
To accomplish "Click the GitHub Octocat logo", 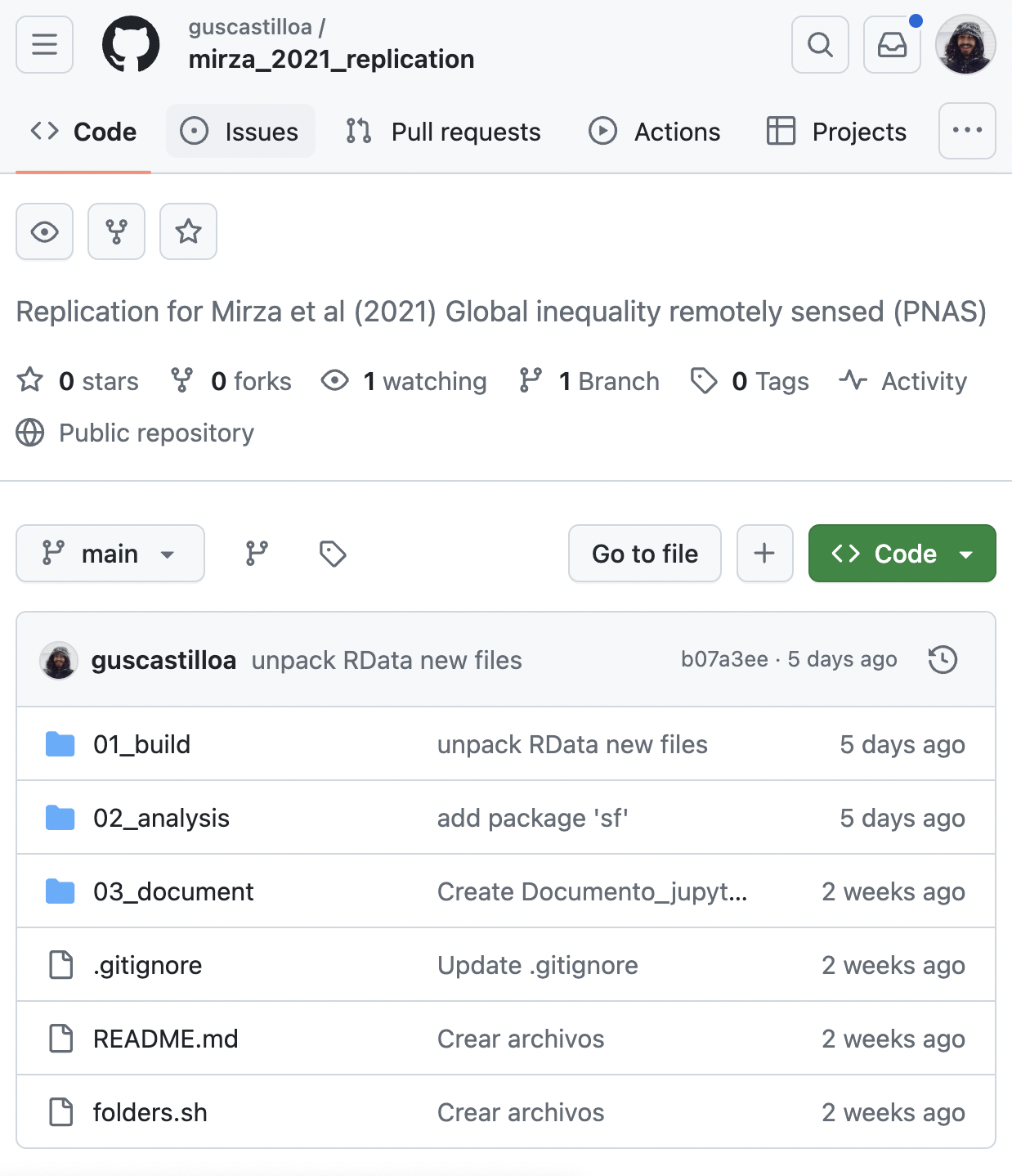I will pyautogui.click(x=131, y=44).
